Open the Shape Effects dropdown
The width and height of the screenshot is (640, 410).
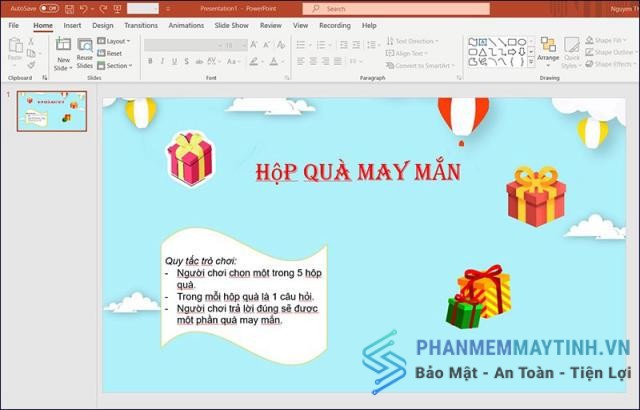(611, 64)
